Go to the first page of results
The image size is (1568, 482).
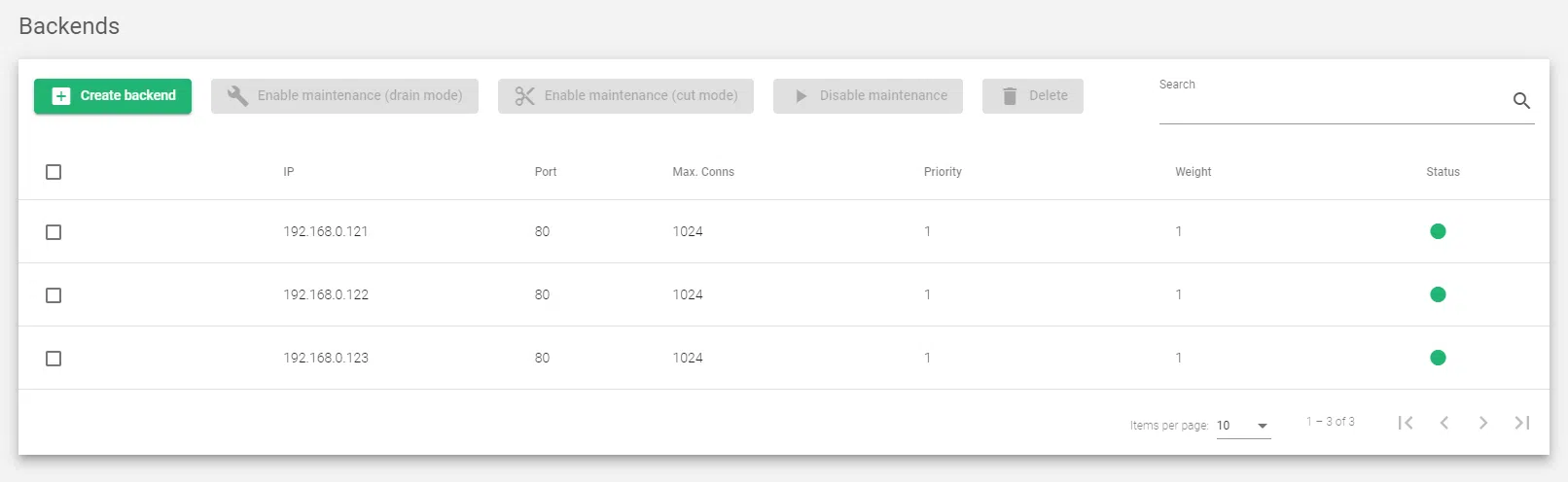1405,423
